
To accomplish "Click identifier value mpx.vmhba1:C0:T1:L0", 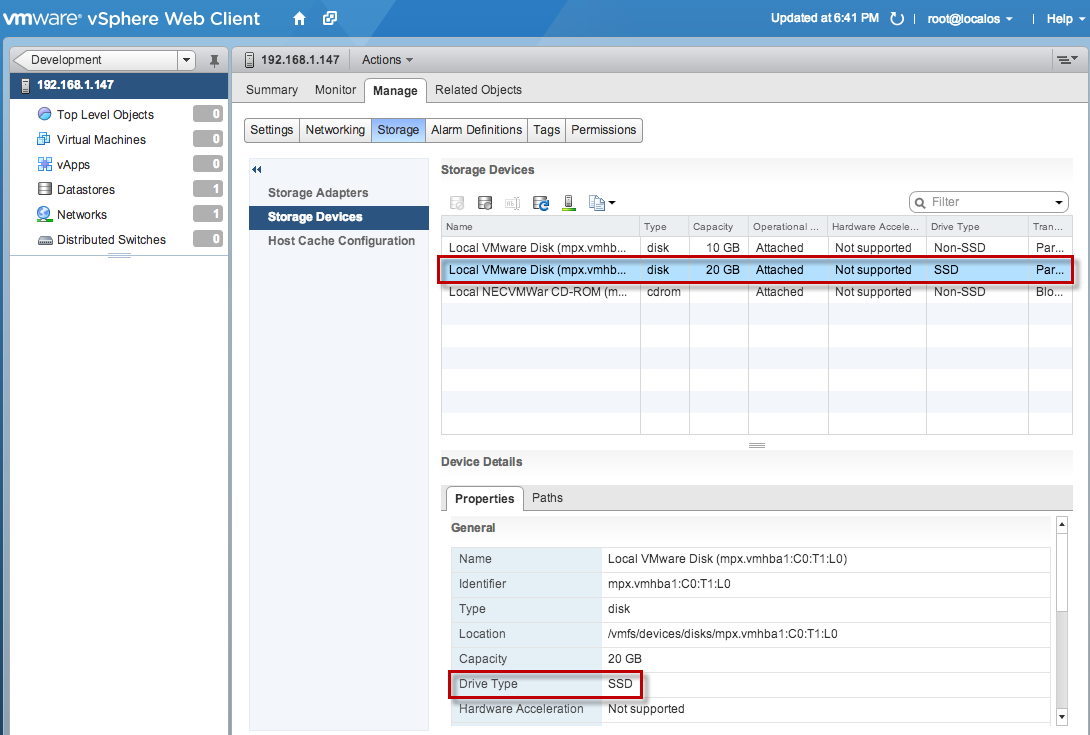I will click(x=669, y=584).
